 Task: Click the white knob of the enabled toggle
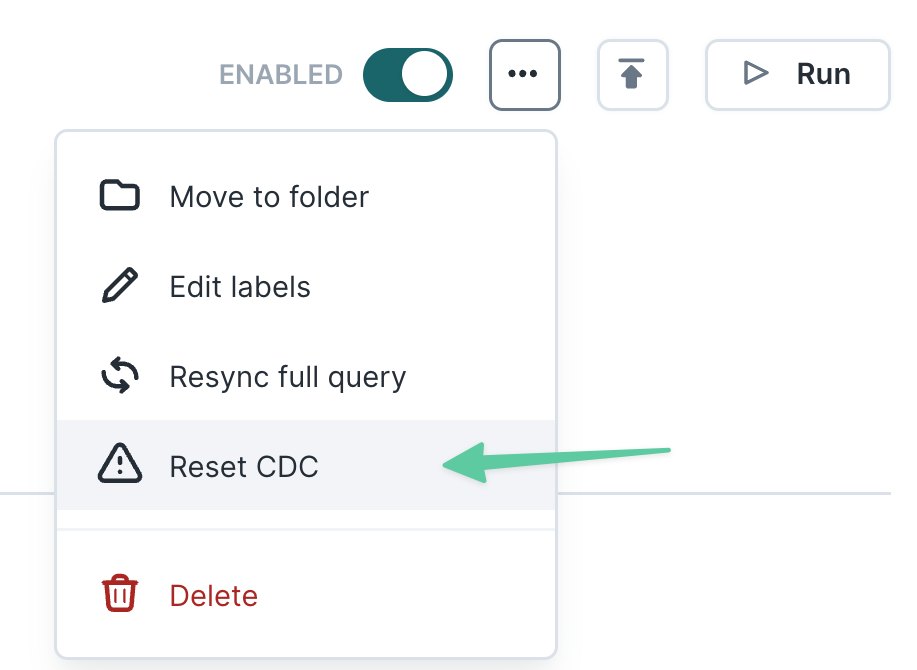[x=425, y=75]
